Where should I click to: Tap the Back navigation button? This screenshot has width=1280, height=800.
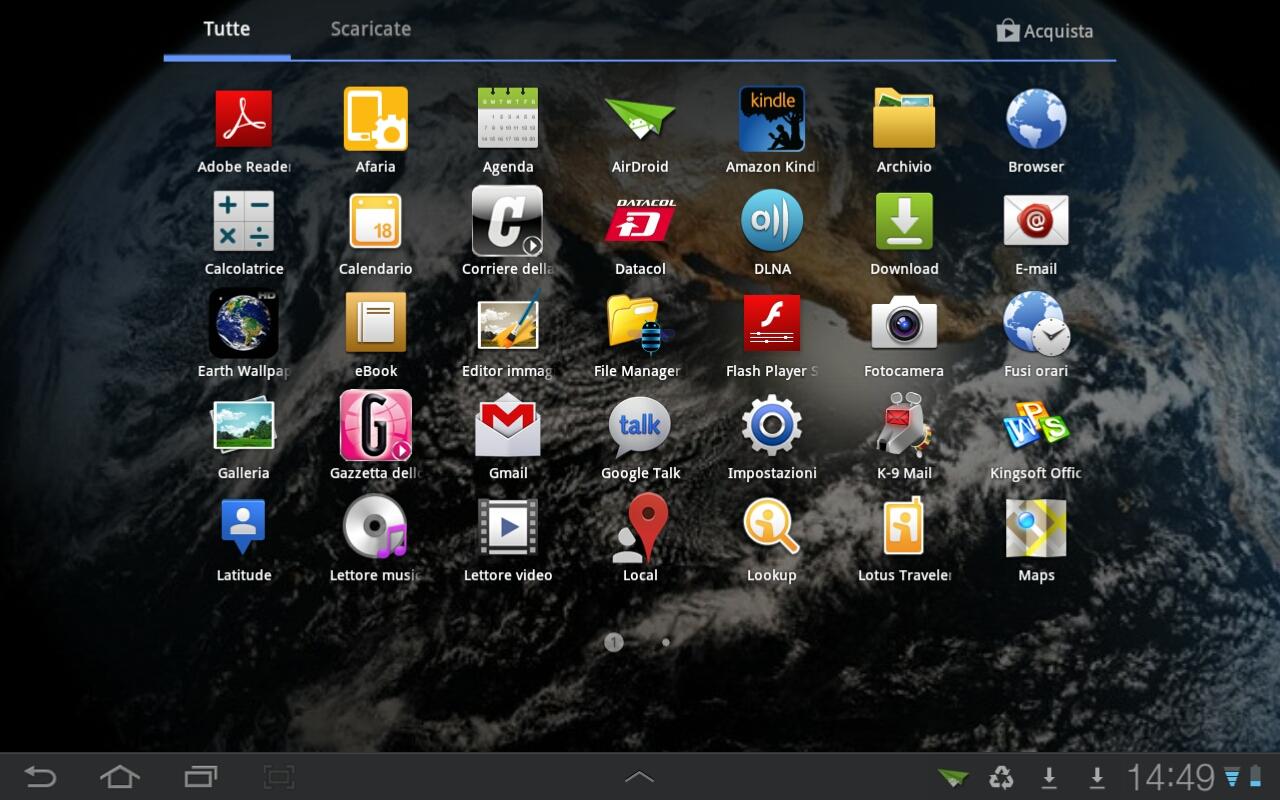[x=40, y=776]
